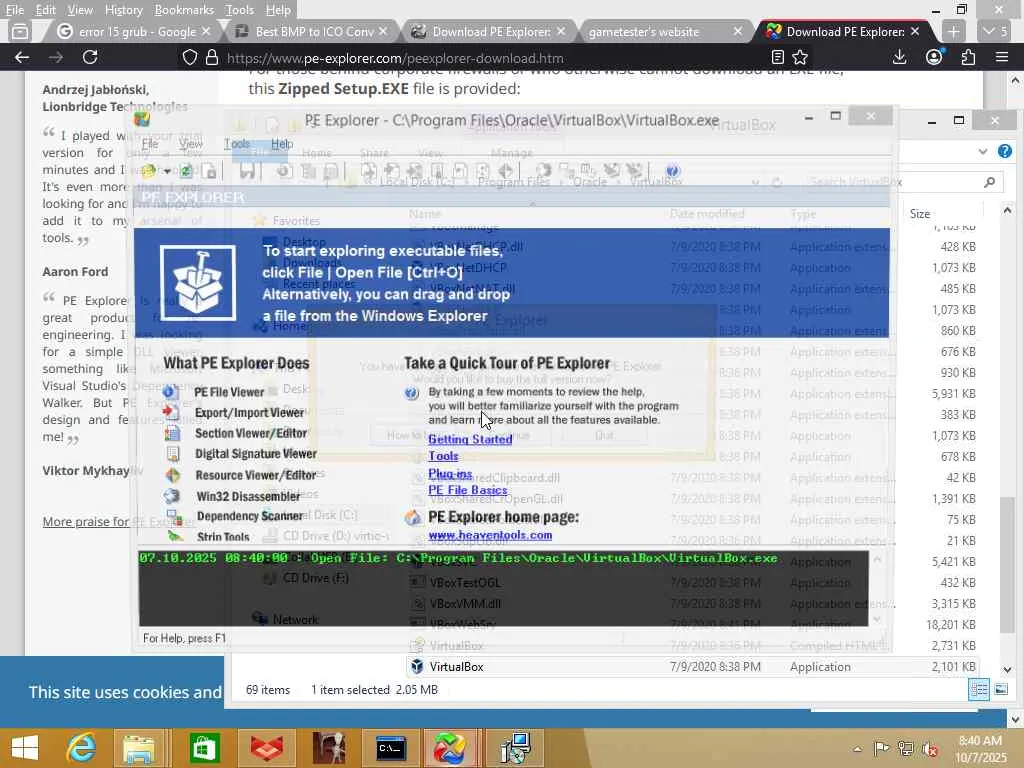
Task: Click the blue Help question-mark icon in PE Explorer toolbar
Action: pyautogui.click(x=672, y=171)
